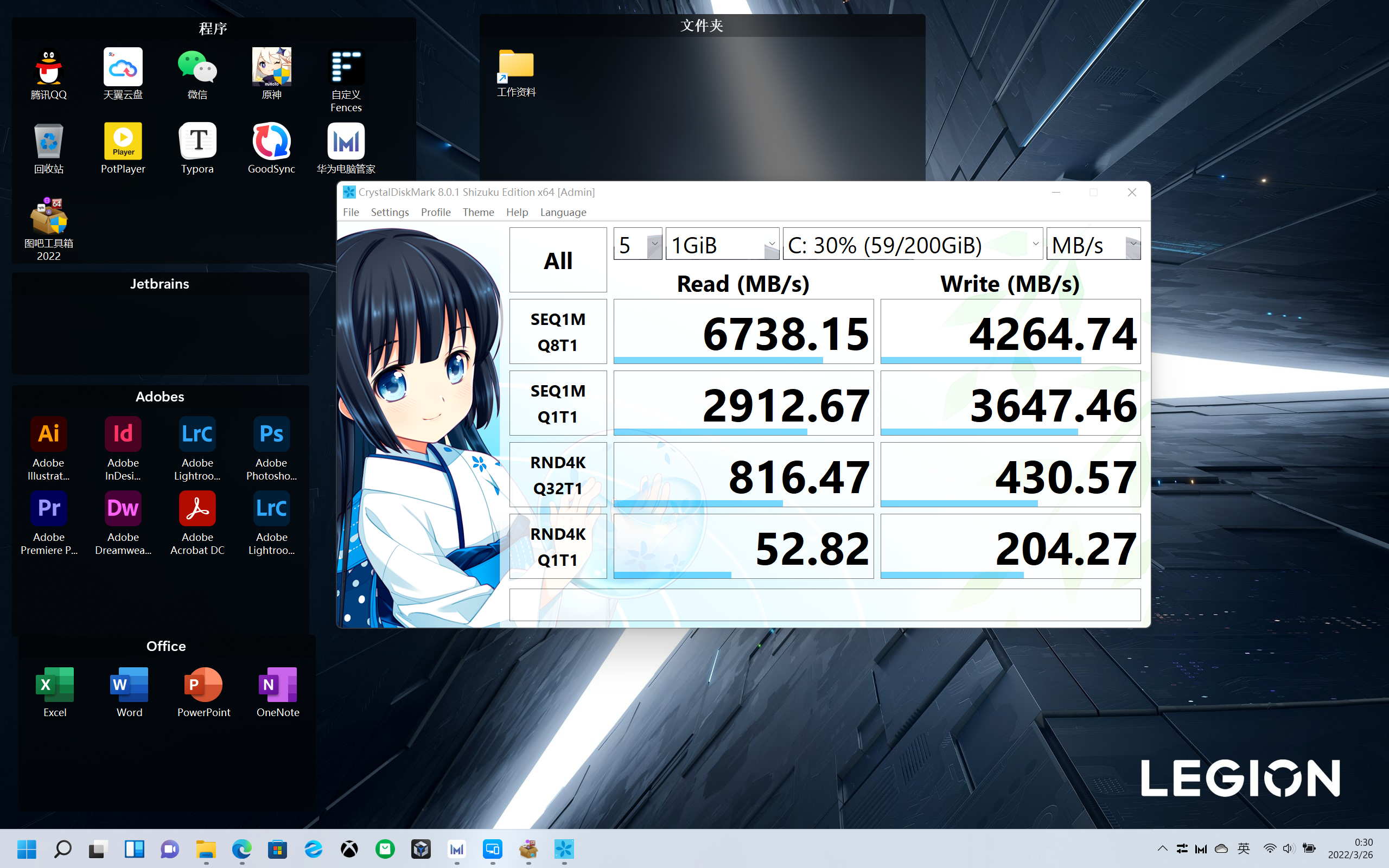Launch the WeChat 微信 icon
Viewport: 1389px width, 868px height.
(x=197, y=74)
